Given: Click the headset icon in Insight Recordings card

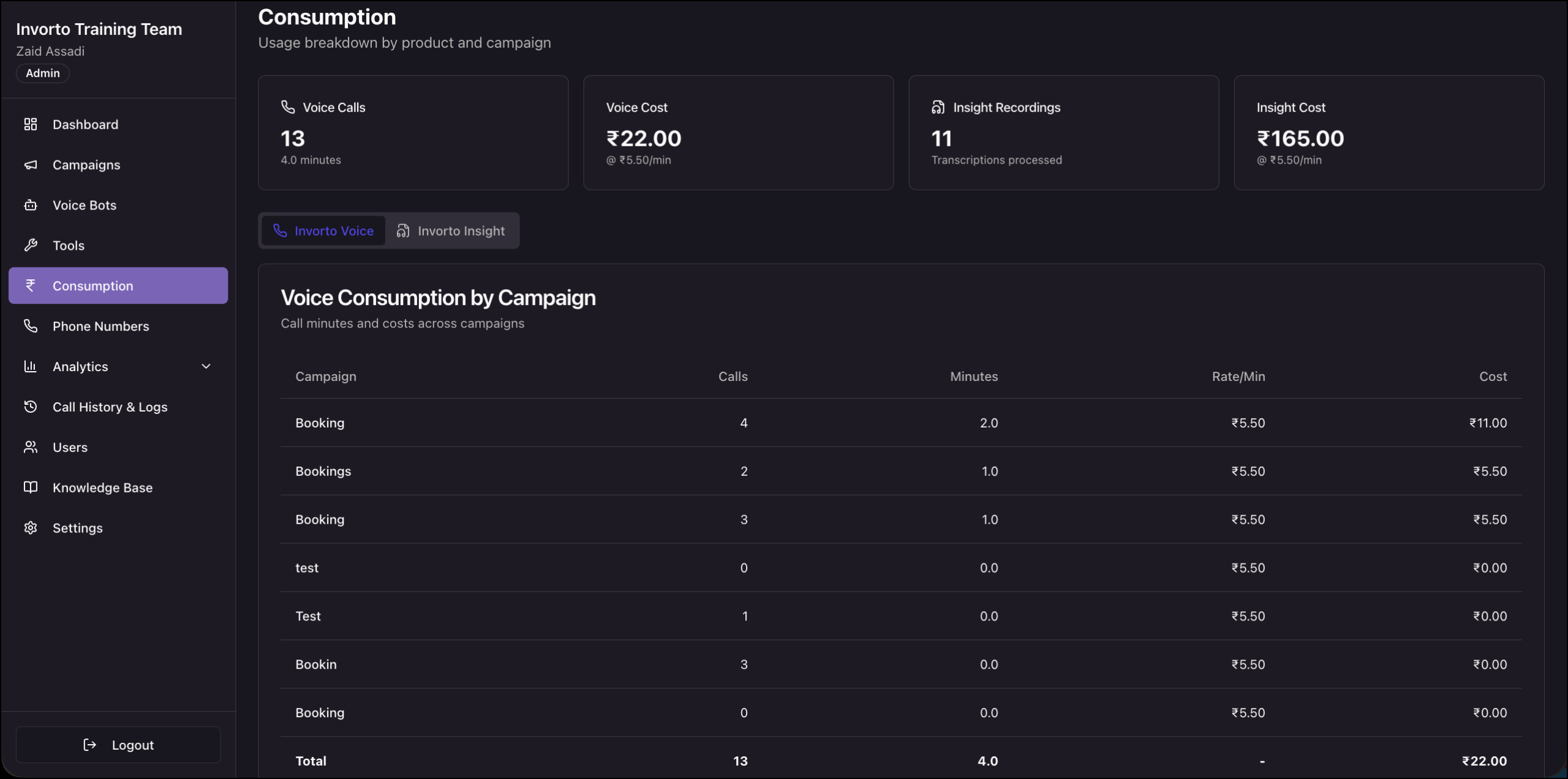Looking at the screenshot, I should coord(938,107).
